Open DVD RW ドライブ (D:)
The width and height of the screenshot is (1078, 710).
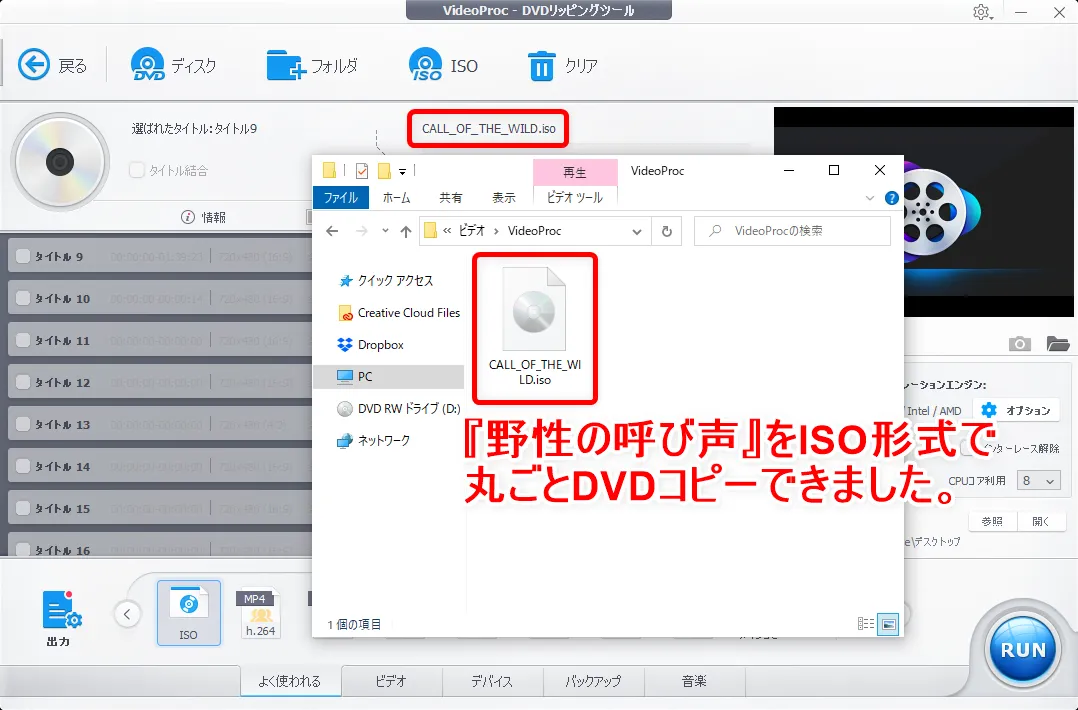(x=399, y=408)
